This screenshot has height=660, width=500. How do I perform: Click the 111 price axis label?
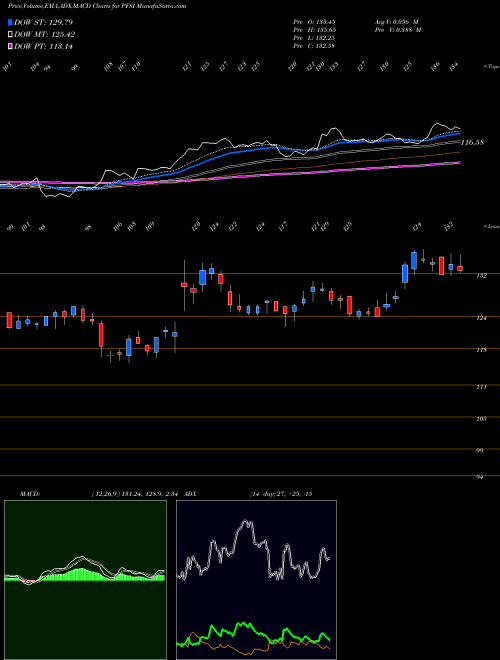482,386
